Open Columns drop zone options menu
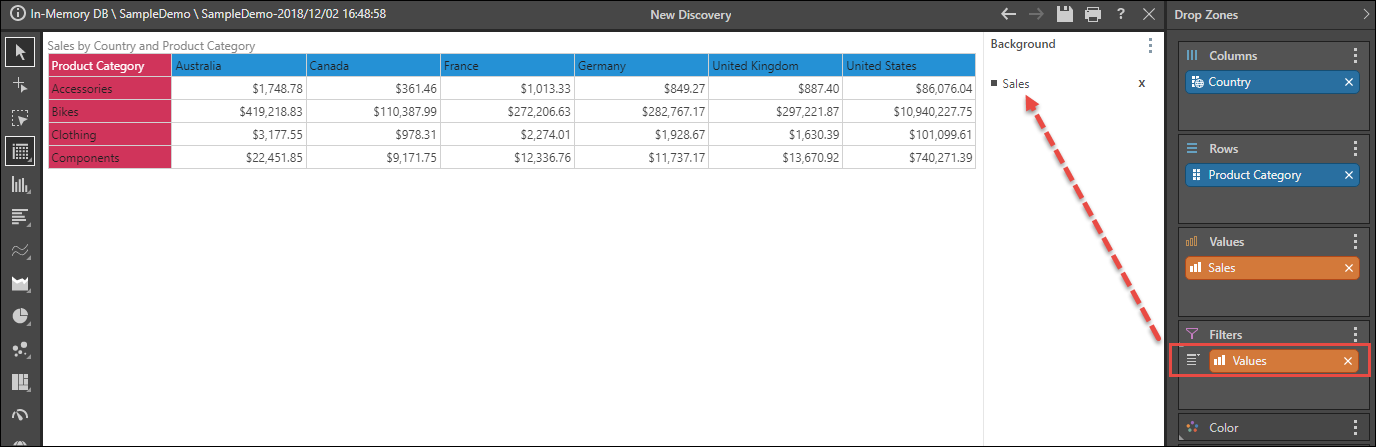Viewport: 1376px width, 447px height. 1355,56
